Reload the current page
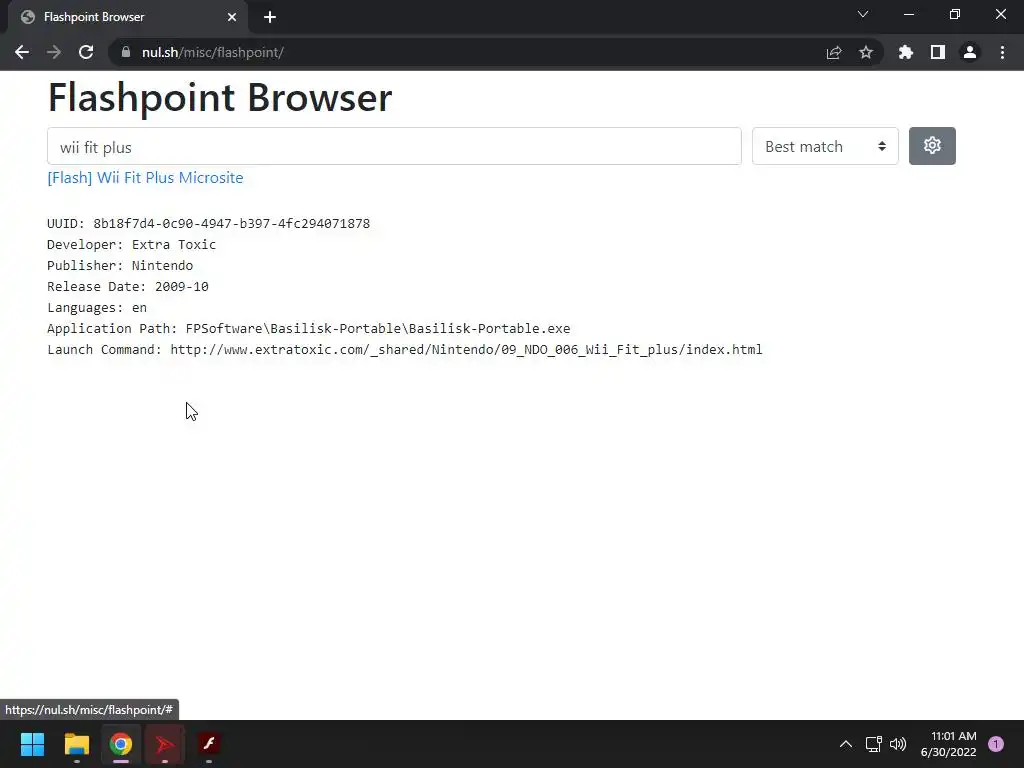This screenshot has height=768, width=1024. [x=86, y=52]
